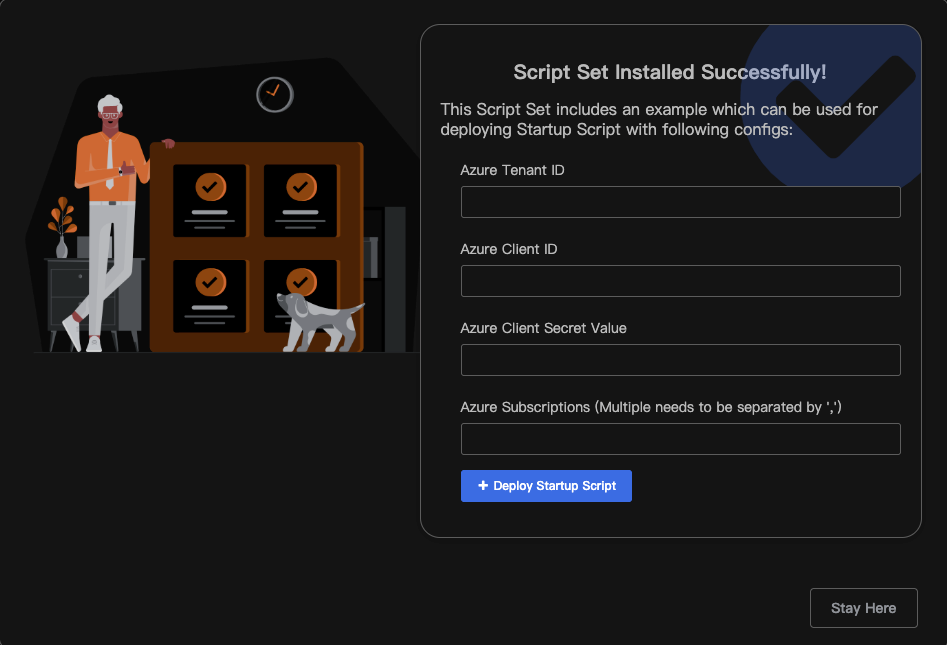Screen dimensions: 947x645
Task: Focus the Azure Client ID field
Action: click(x=681, y=281)
